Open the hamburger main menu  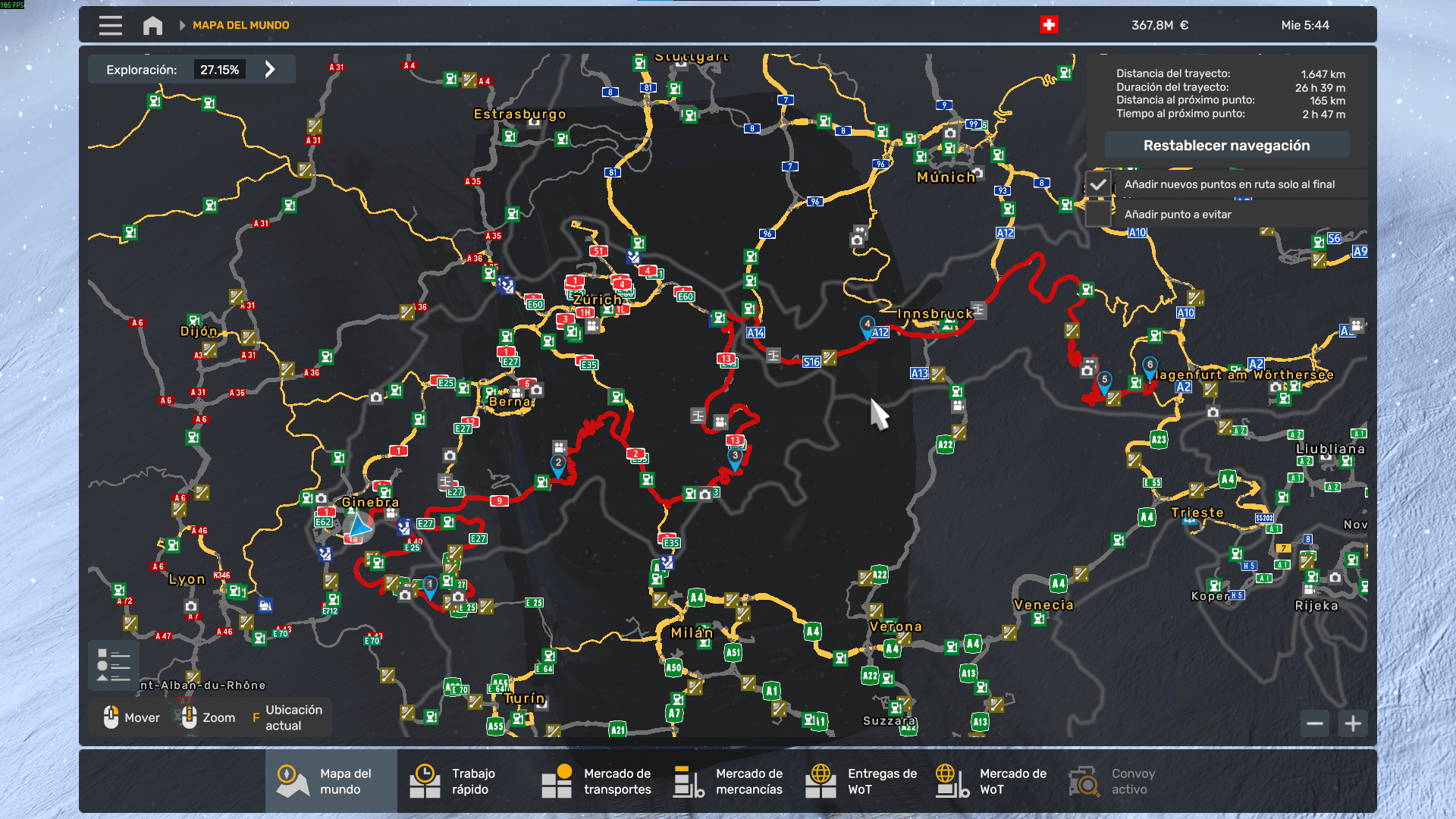coord(110,25)
